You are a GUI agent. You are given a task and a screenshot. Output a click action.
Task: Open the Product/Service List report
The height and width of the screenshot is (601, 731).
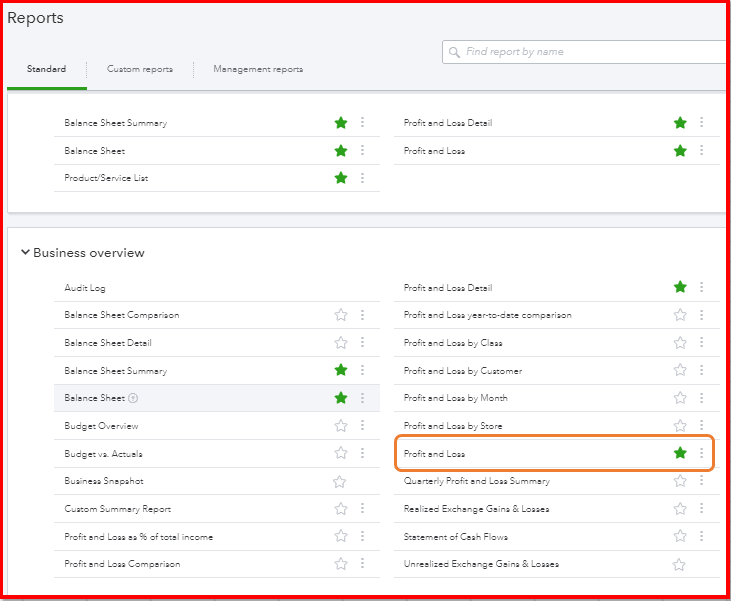pyautogui.click(x=106, y=178)
